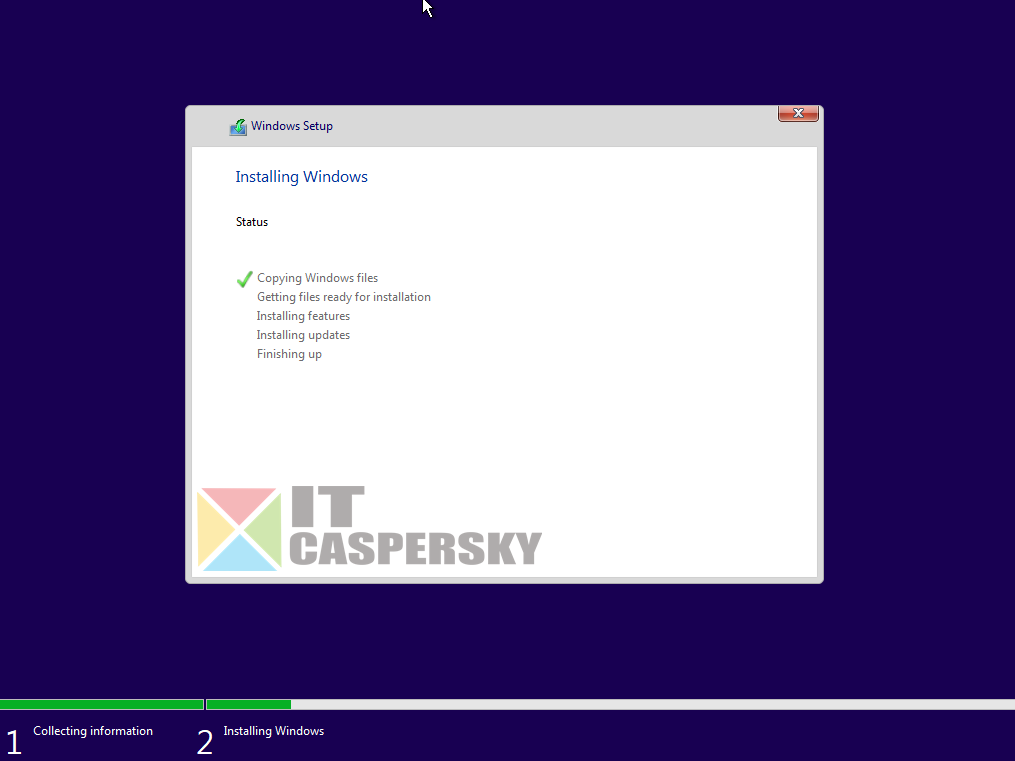Click the green checkmark beside Copying Windows files
The image size is (1015, 761).
243,279
